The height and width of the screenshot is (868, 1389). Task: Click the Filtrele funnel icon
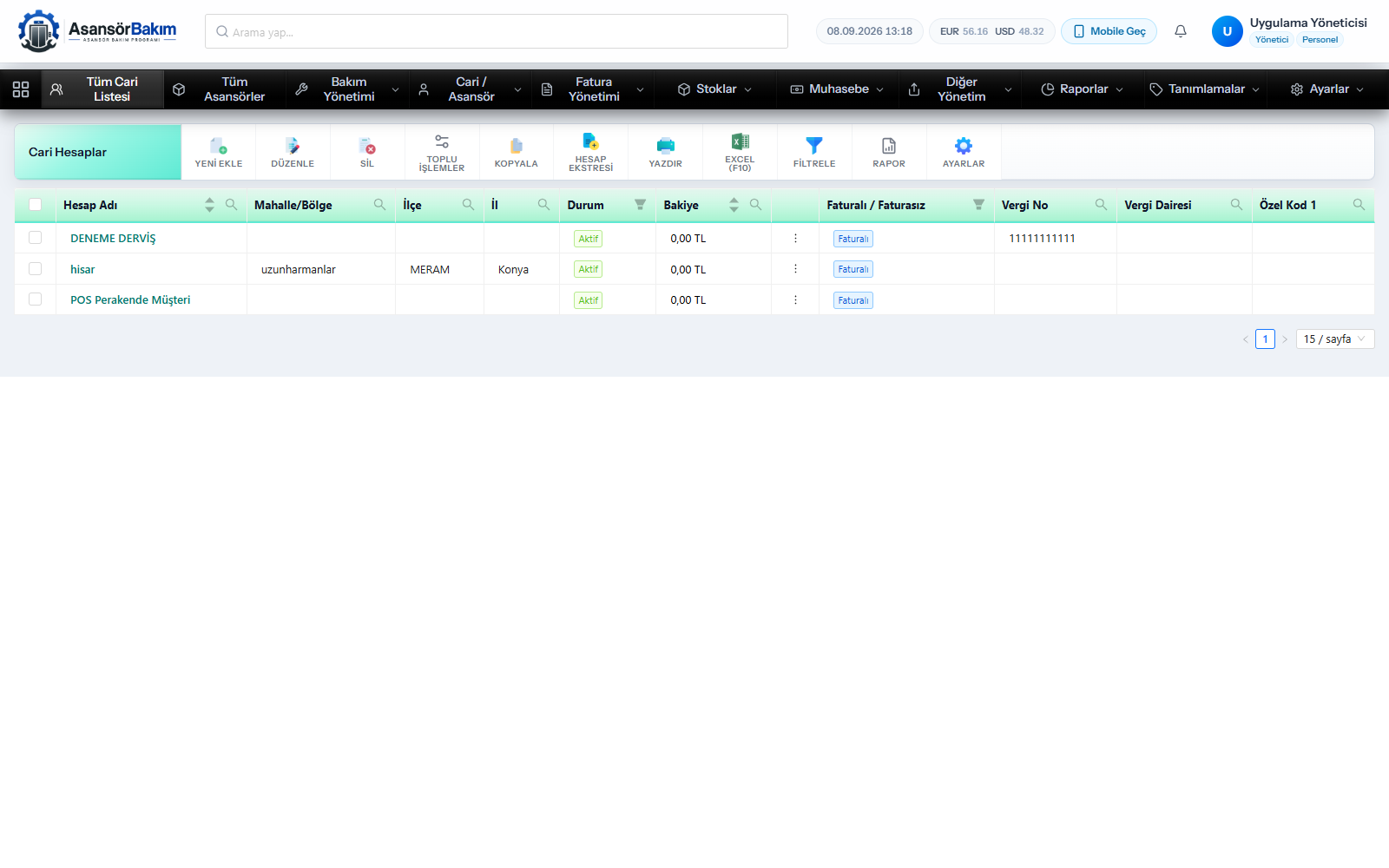(x=814, y=146)
